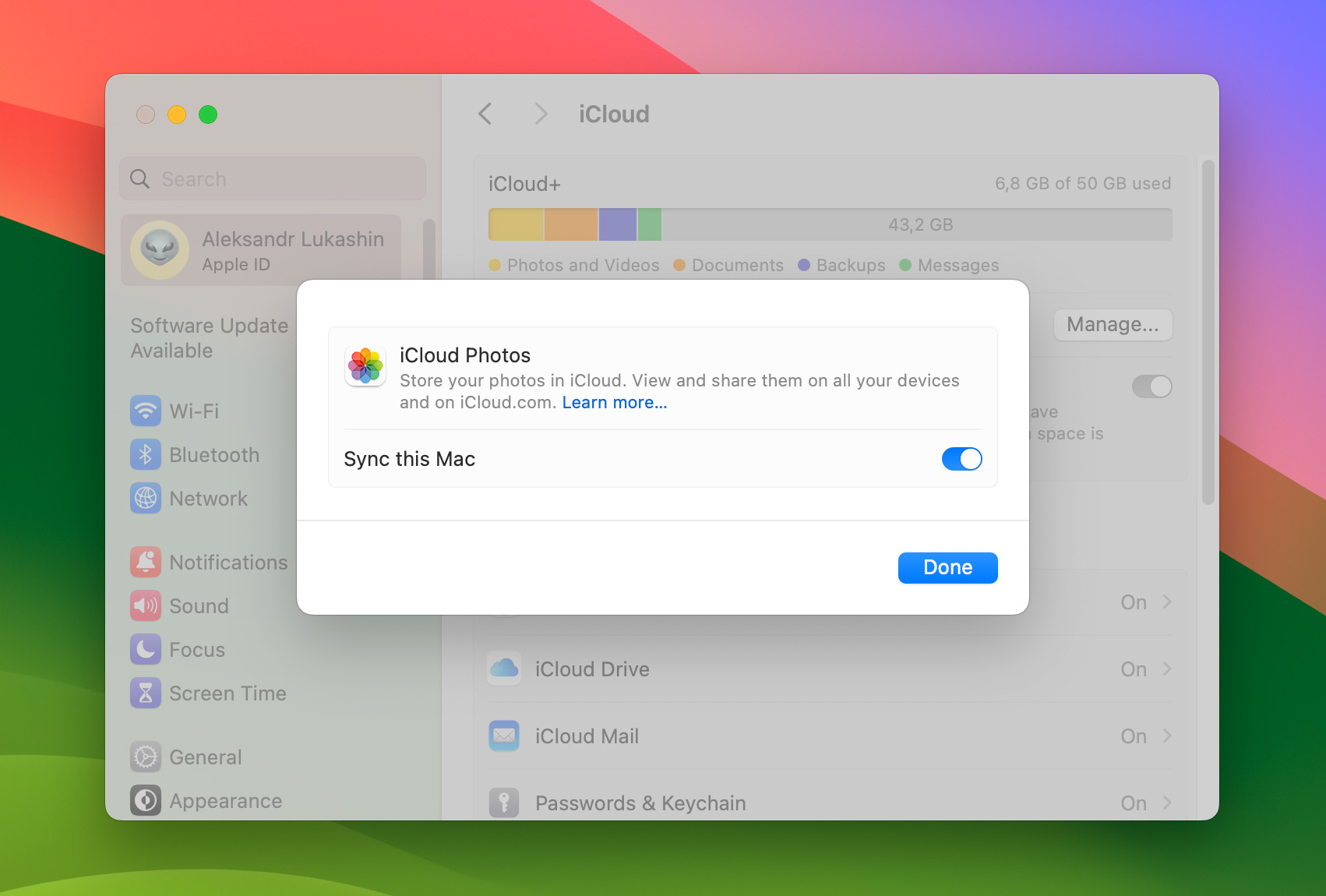The height and width of the screenshot is (896, 1326).
Task: Click the iCloud+ heading
Action: pos(524,184)
